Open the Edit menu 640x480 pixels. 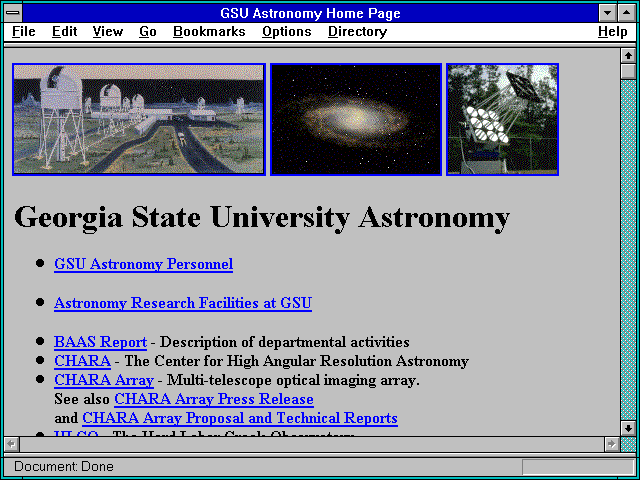(64, 31)
